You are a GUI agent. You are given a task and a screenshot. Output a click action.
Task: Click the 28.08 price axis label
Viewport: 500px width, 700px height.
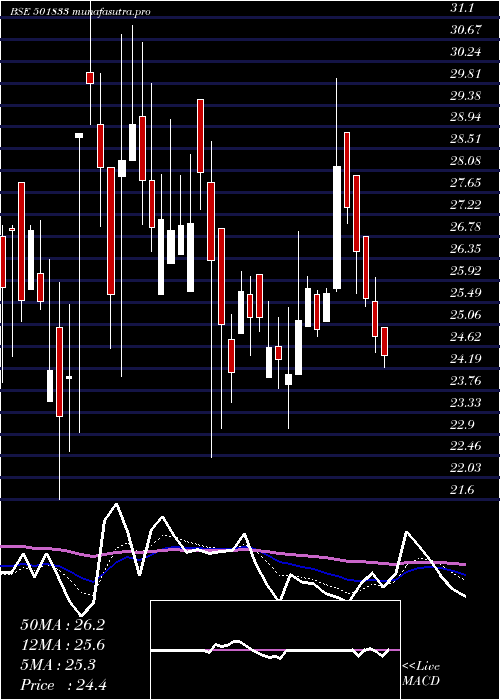(467, 161)
